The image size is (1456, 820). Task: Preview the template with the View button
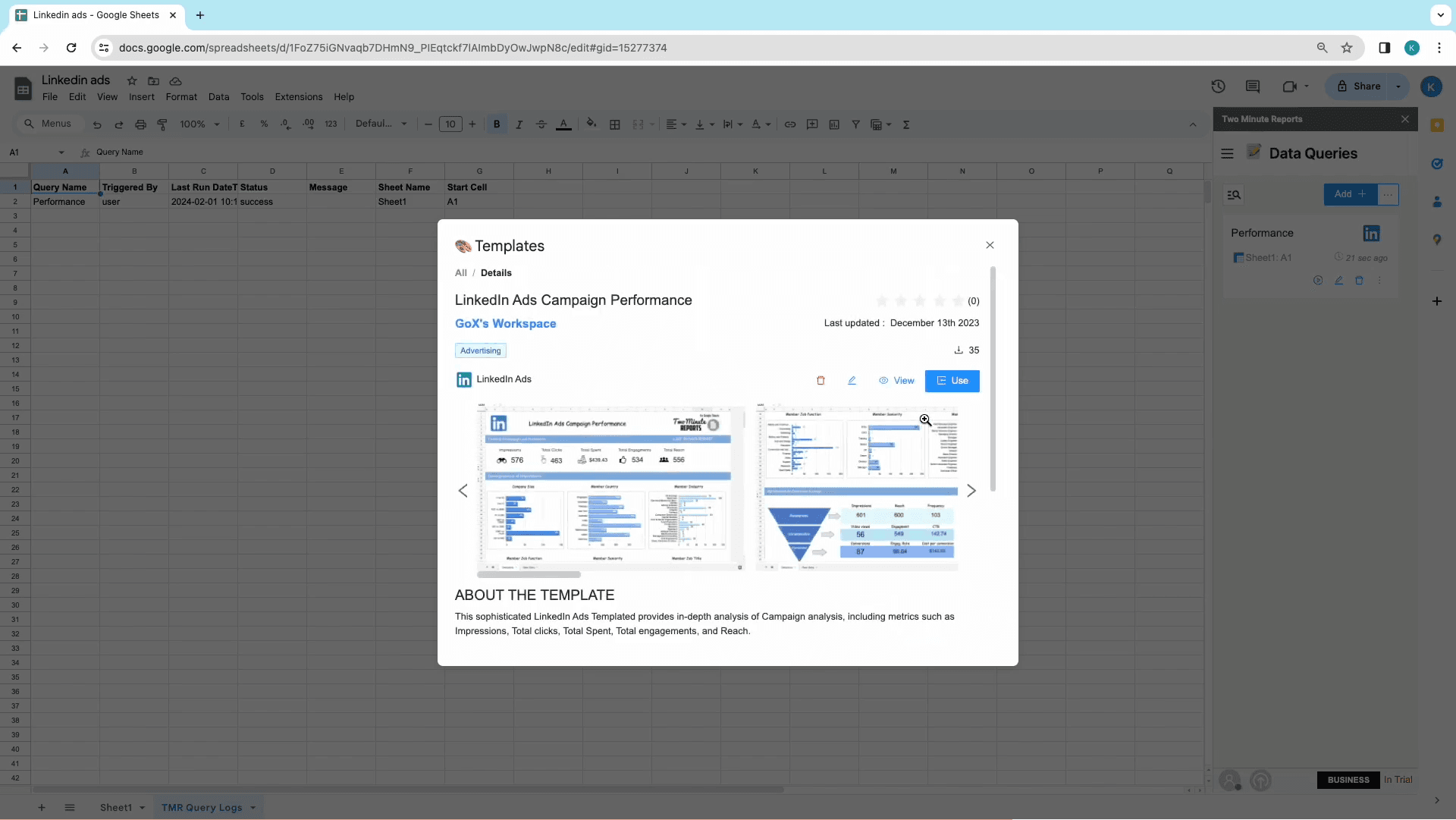(x=896, y=381)
